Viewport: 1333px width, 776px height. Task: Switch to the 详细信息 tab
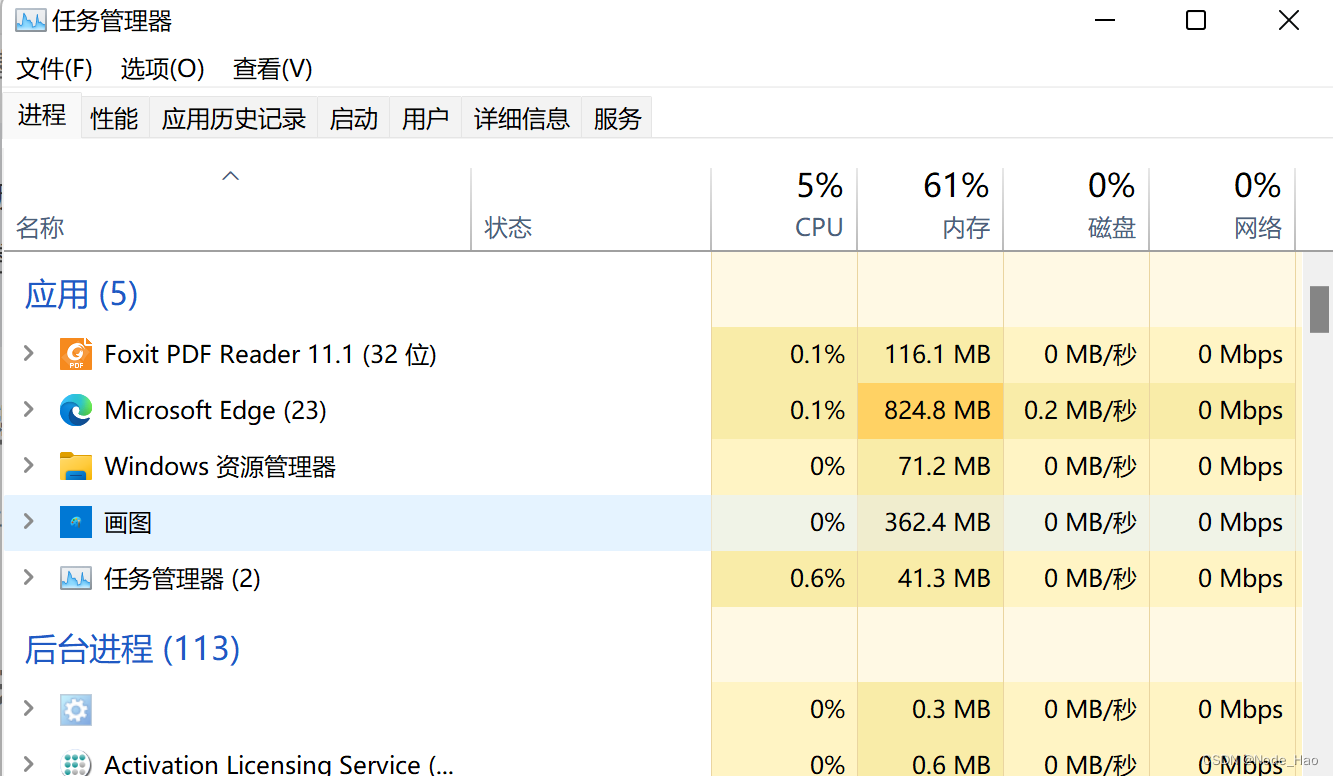click(x=521, y=119)
